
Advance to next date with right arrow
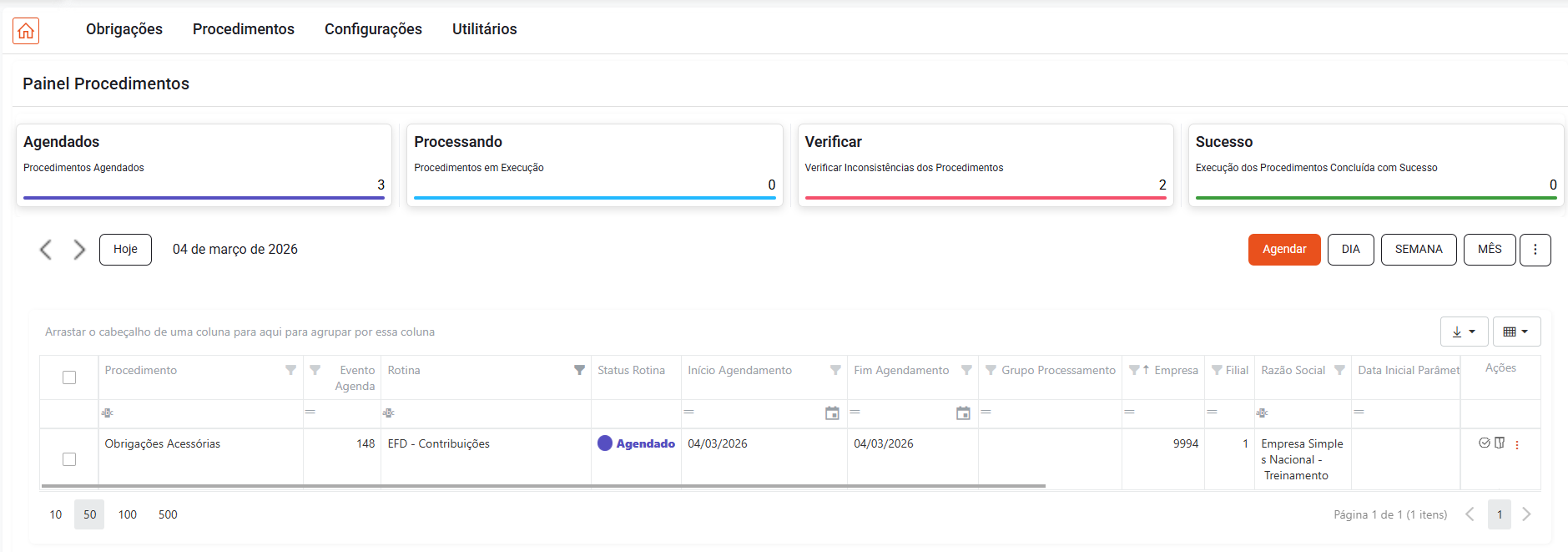pyautogui.click(x=79, y=250)
